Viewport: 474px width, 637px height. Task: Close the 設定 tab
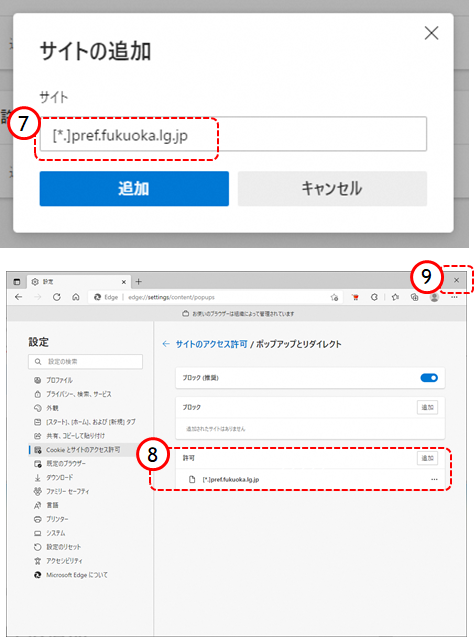coord(124,282)
